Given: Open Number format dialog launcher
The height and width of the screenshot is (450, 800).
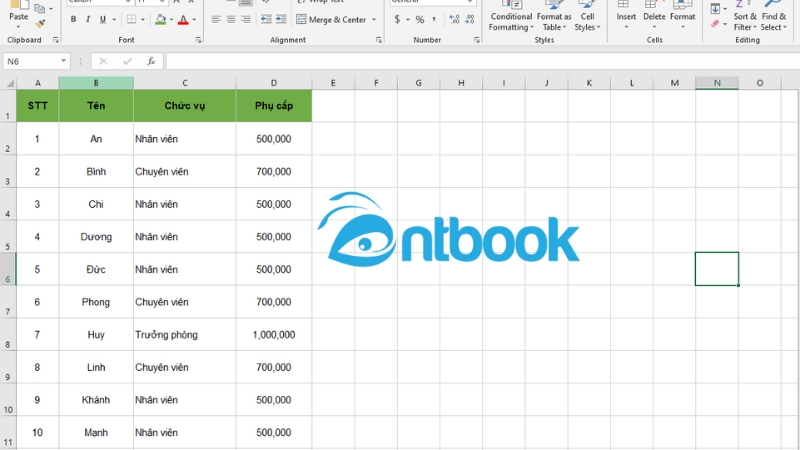Looking at the screenshot, I should [477, 40].
